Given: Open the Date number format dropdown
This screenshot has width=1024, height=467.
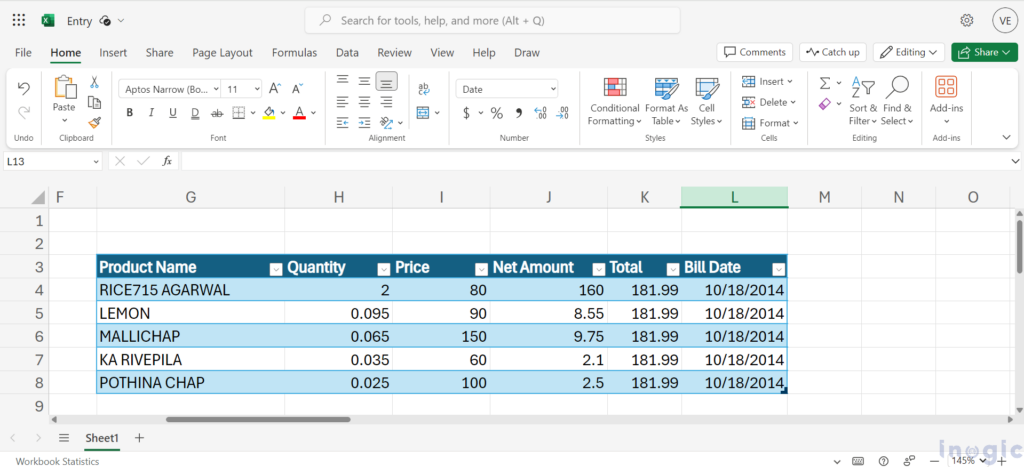Looking at the screenshot, I should point(551,89).
